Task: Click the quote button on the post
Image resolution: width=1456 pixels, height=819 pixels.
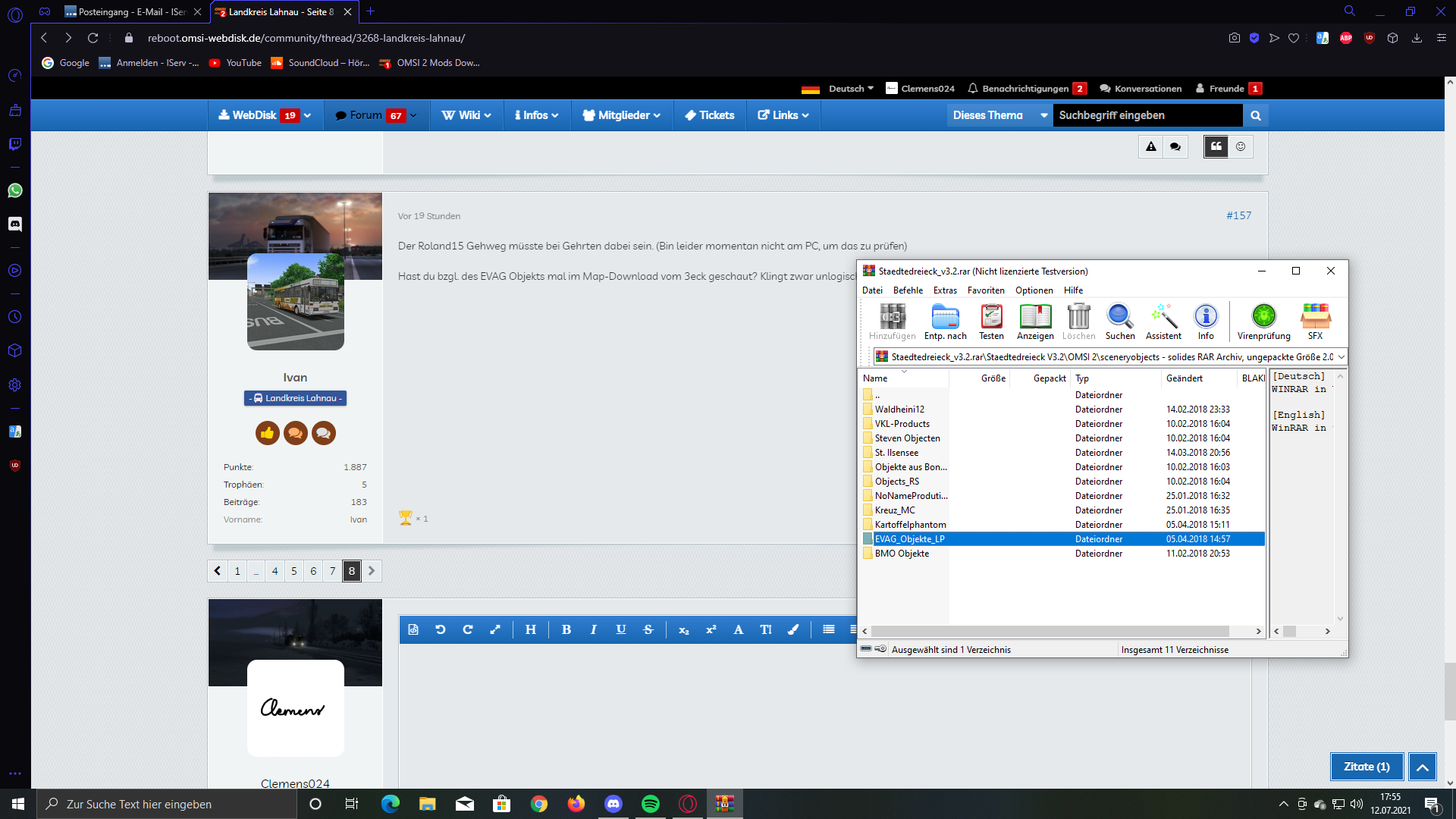Action: click(1216, 146)
